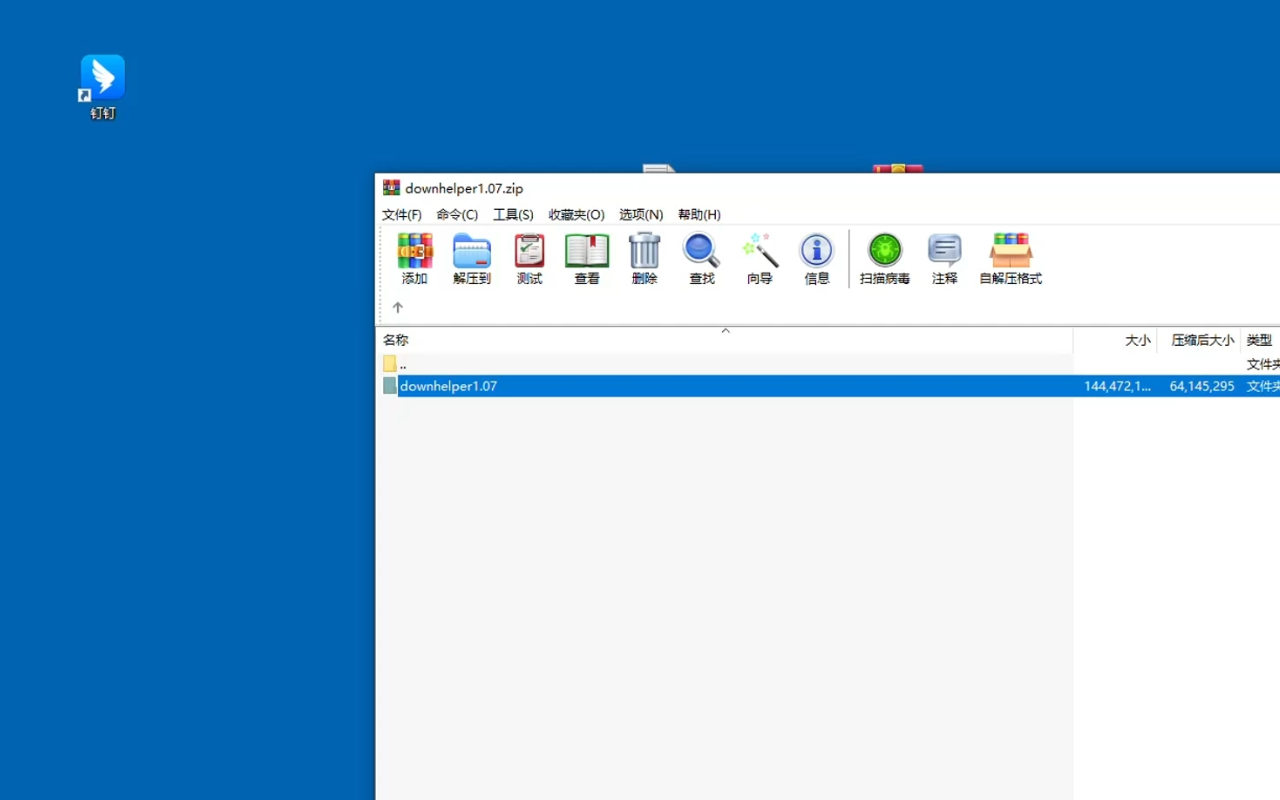The height and width of the screenshot is (800, 1280).
Task: Click the 测试 (Test) toolbar icon
Action: 529,259
